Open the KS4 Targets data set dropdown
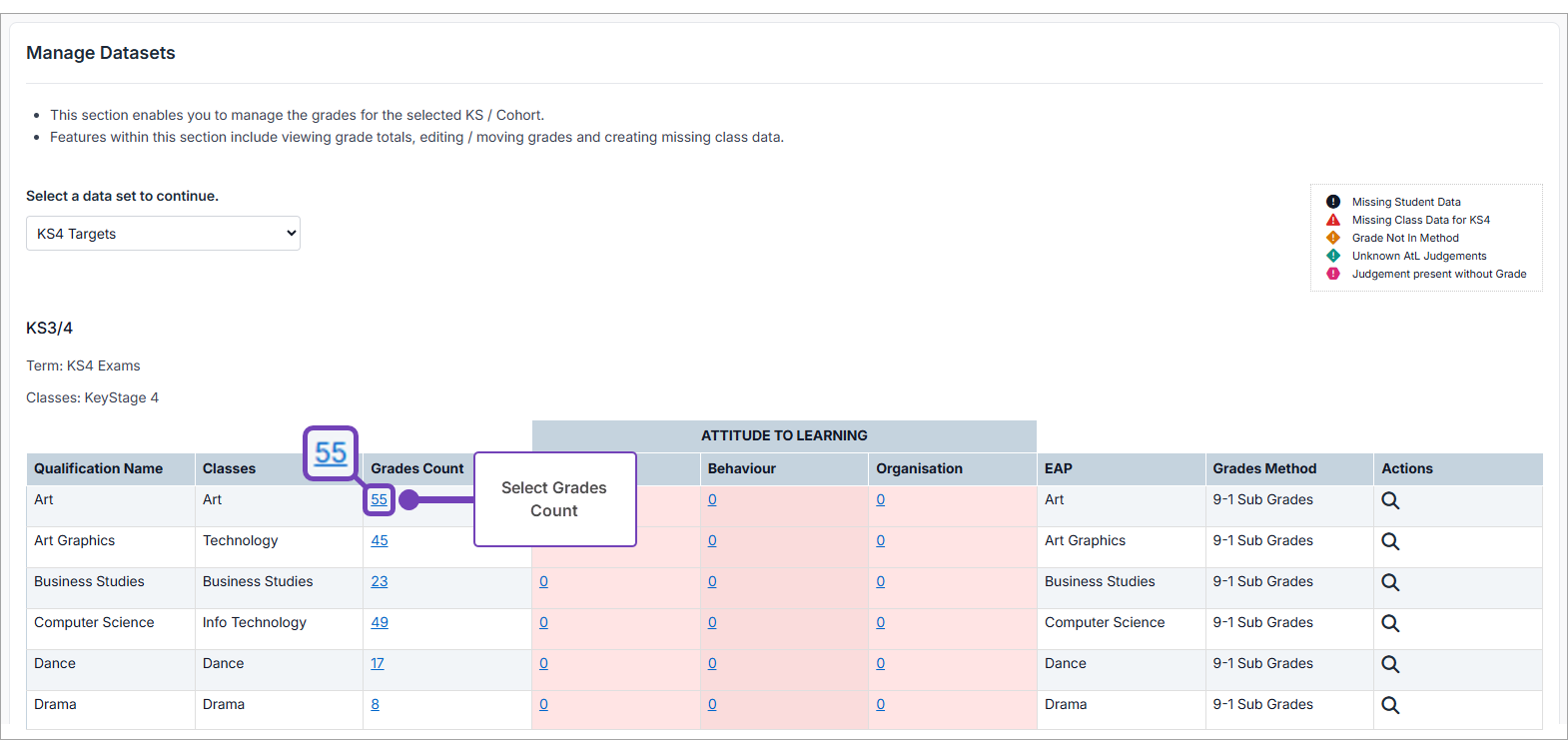Viewport: 1568px width, 740px height. (x=163, y=234)
